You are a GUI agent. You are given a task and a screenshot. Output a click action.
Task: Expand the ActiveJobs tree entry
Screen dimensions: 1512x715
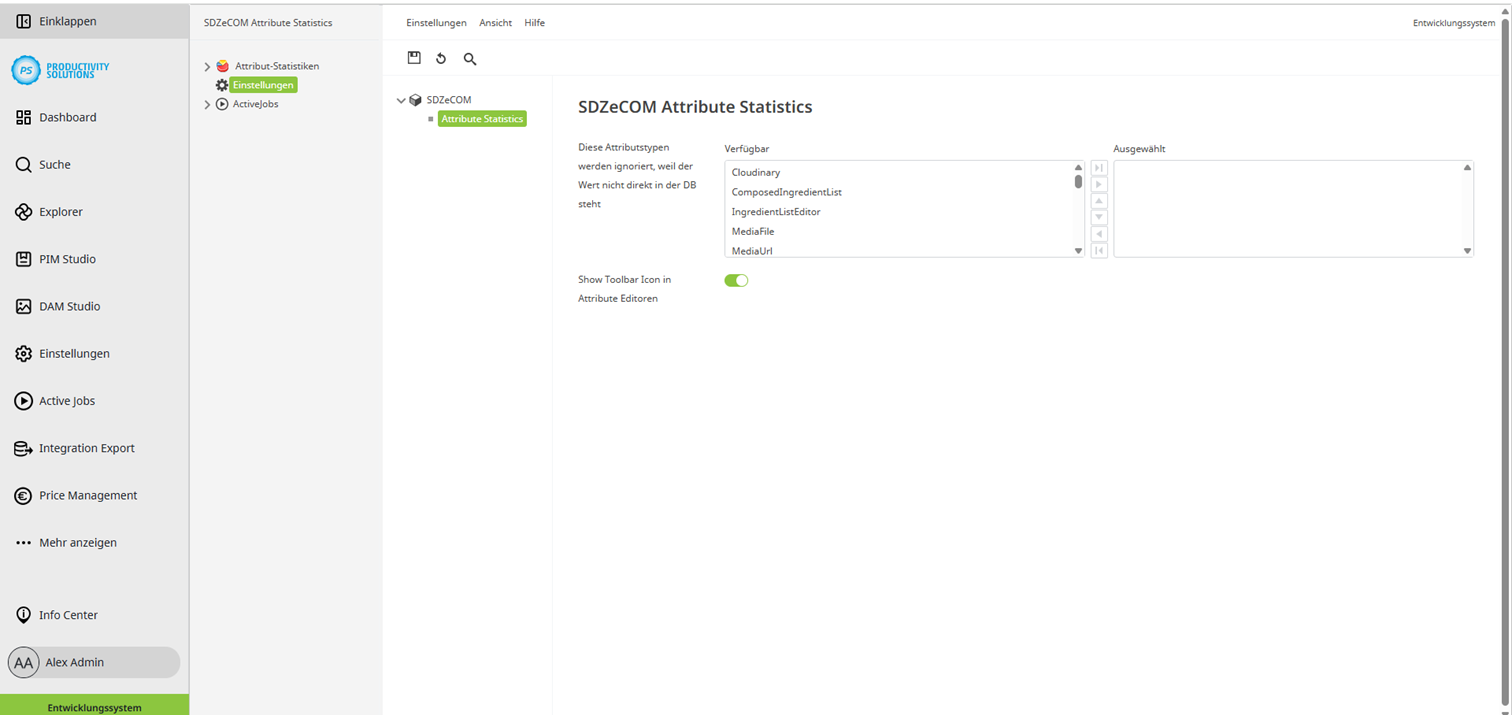click(x=208, y=104)
